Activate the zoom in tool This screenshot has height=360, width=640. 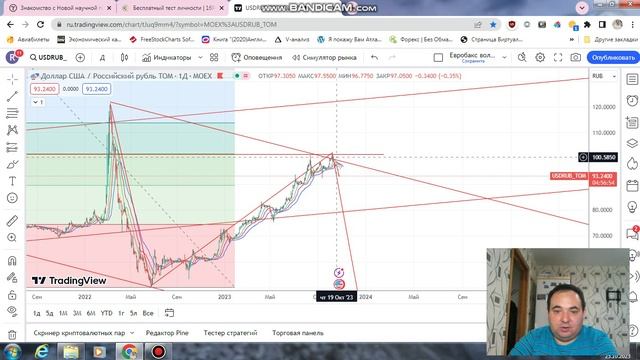[x=12, y=238]
